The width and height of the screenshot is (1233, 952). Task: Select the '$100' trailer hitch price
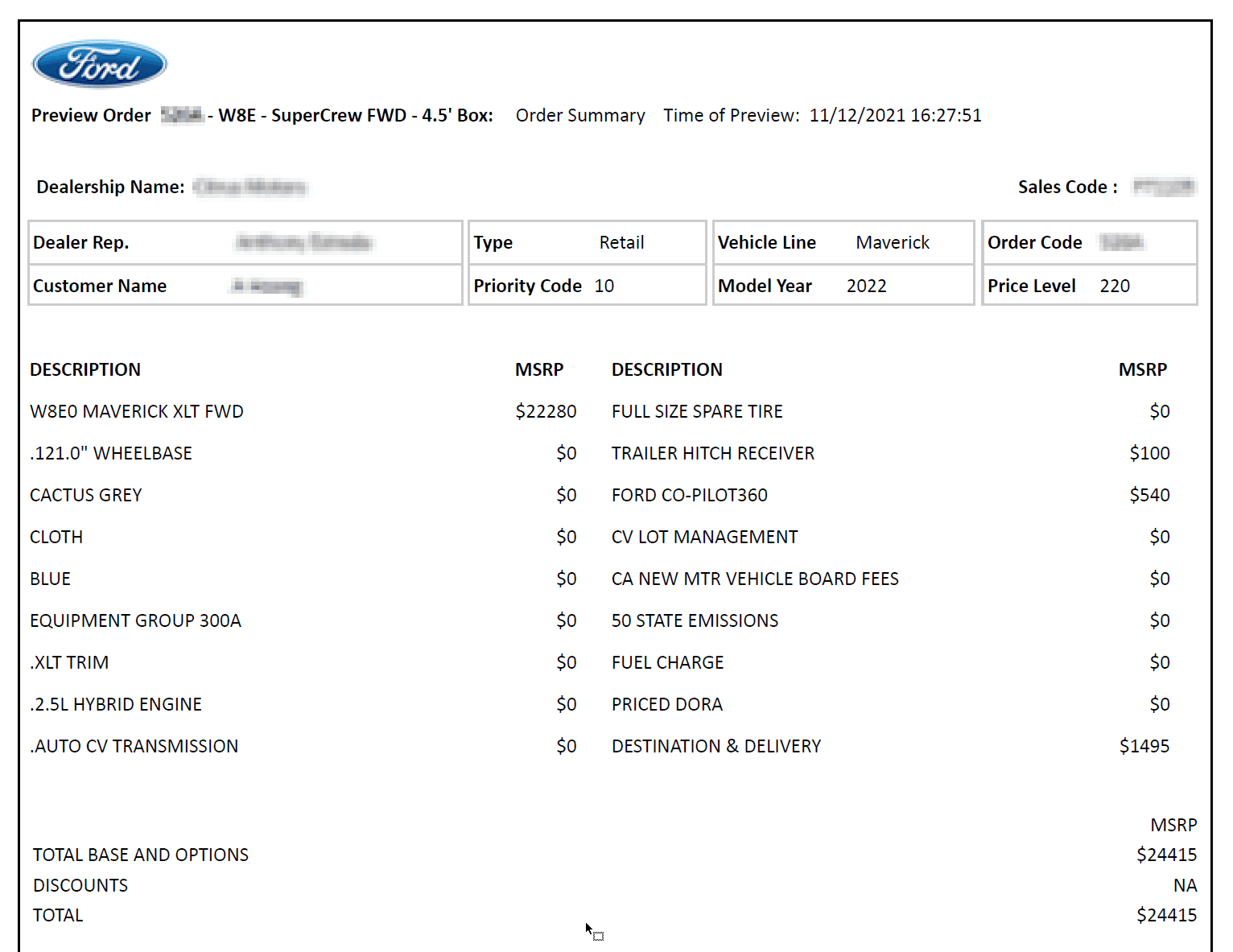[x=1149, y=454]
